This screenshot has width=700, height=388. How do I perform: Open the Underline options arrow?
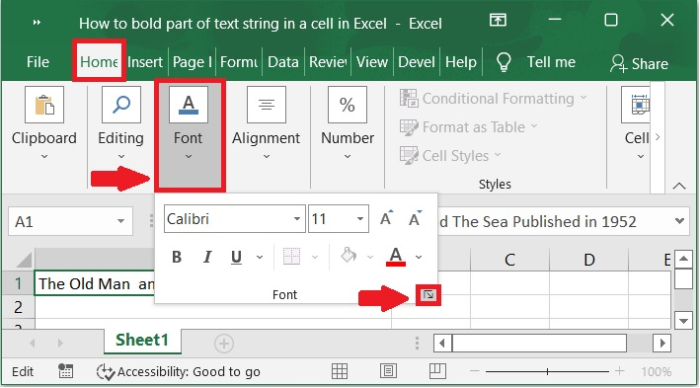(x=260, y=257)
